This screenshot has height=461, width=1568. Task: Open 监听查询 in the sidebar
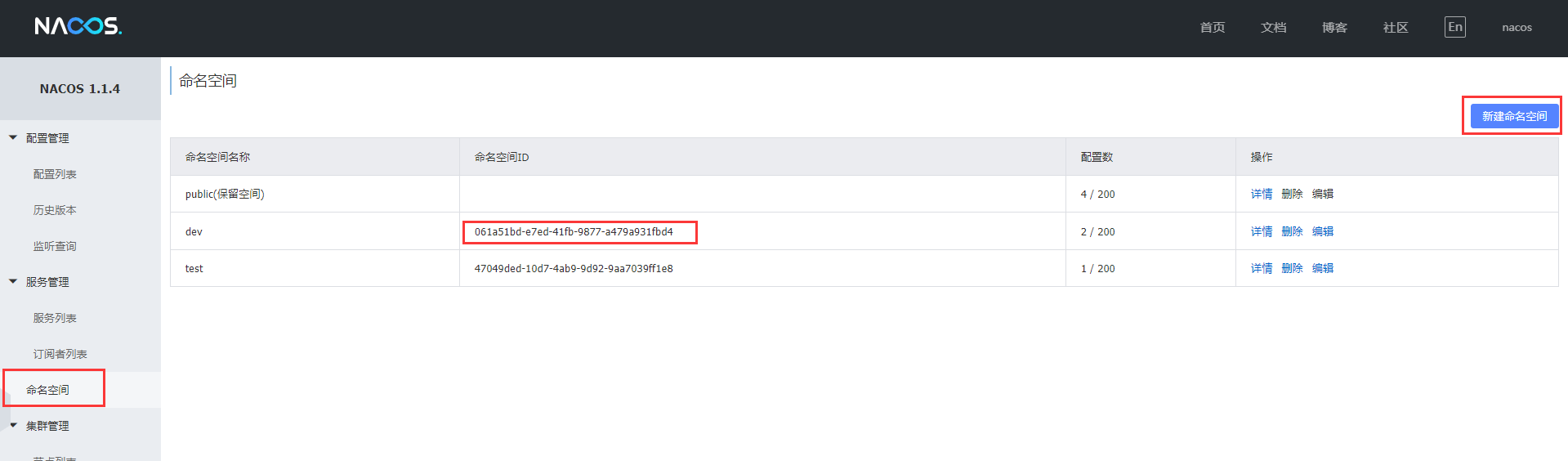[x=55, y=246]
